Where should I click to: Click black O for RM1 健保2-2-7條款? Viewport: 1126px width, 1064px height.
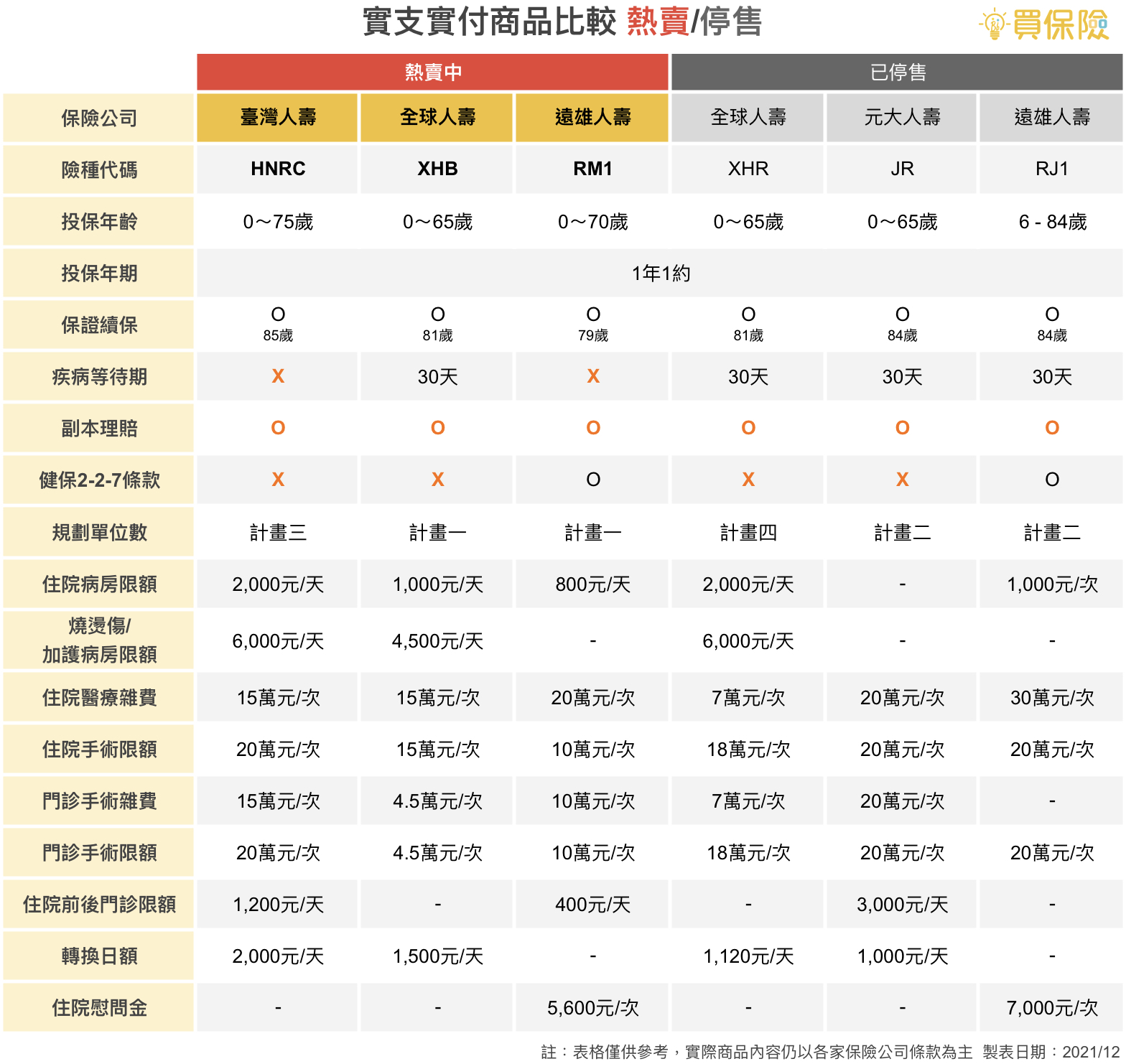click(x=592, y=480)
